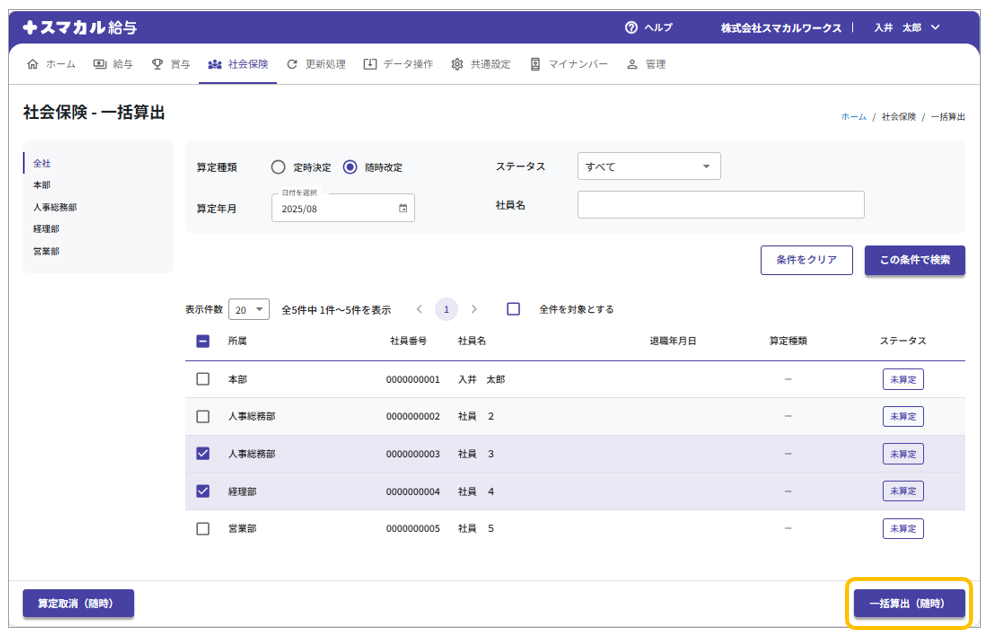Viewport: 987px width, 636px height.
Task: Switch to the データ操作 menu tab
Action: (x=398, y=64)
